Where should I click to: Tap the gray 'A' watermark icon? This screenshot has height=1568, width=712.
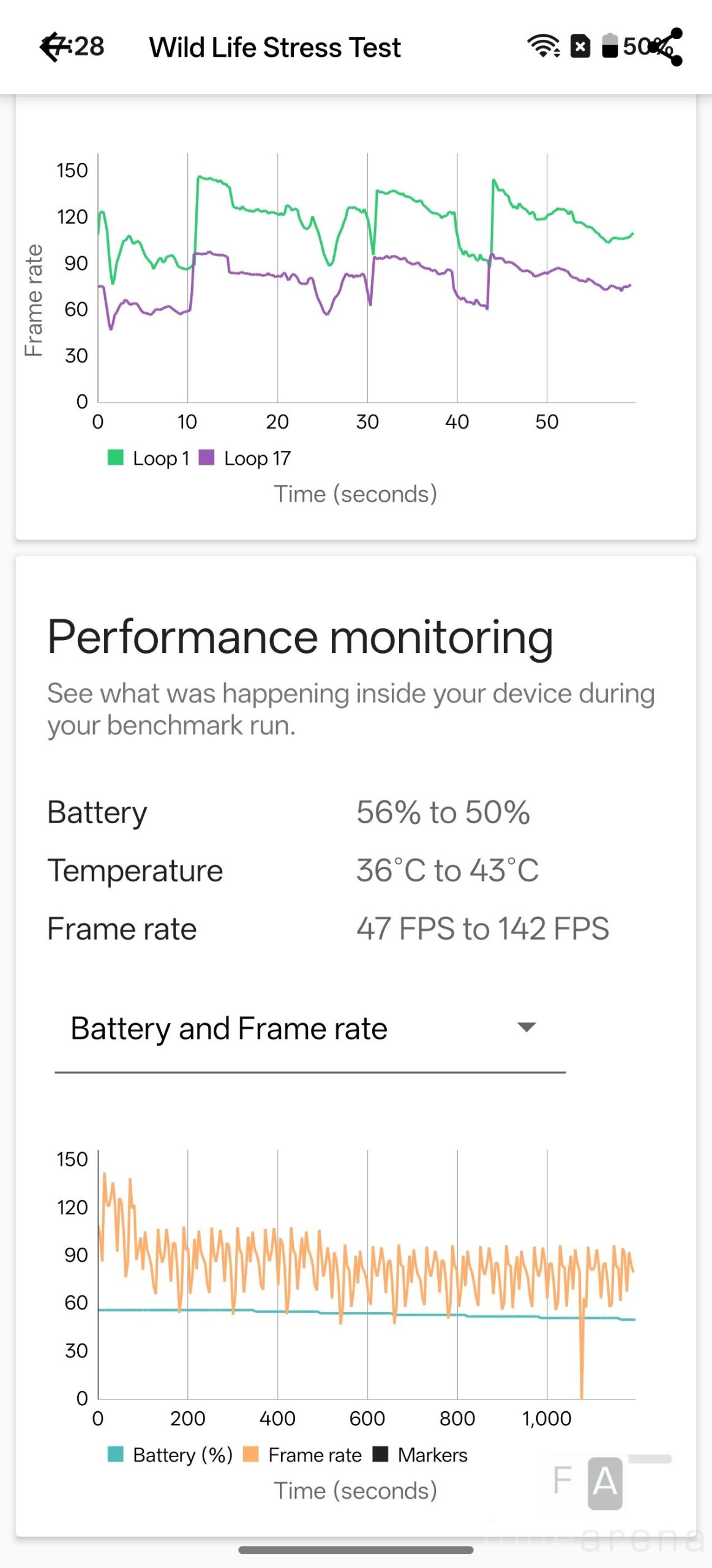(x=605, y=1483)
